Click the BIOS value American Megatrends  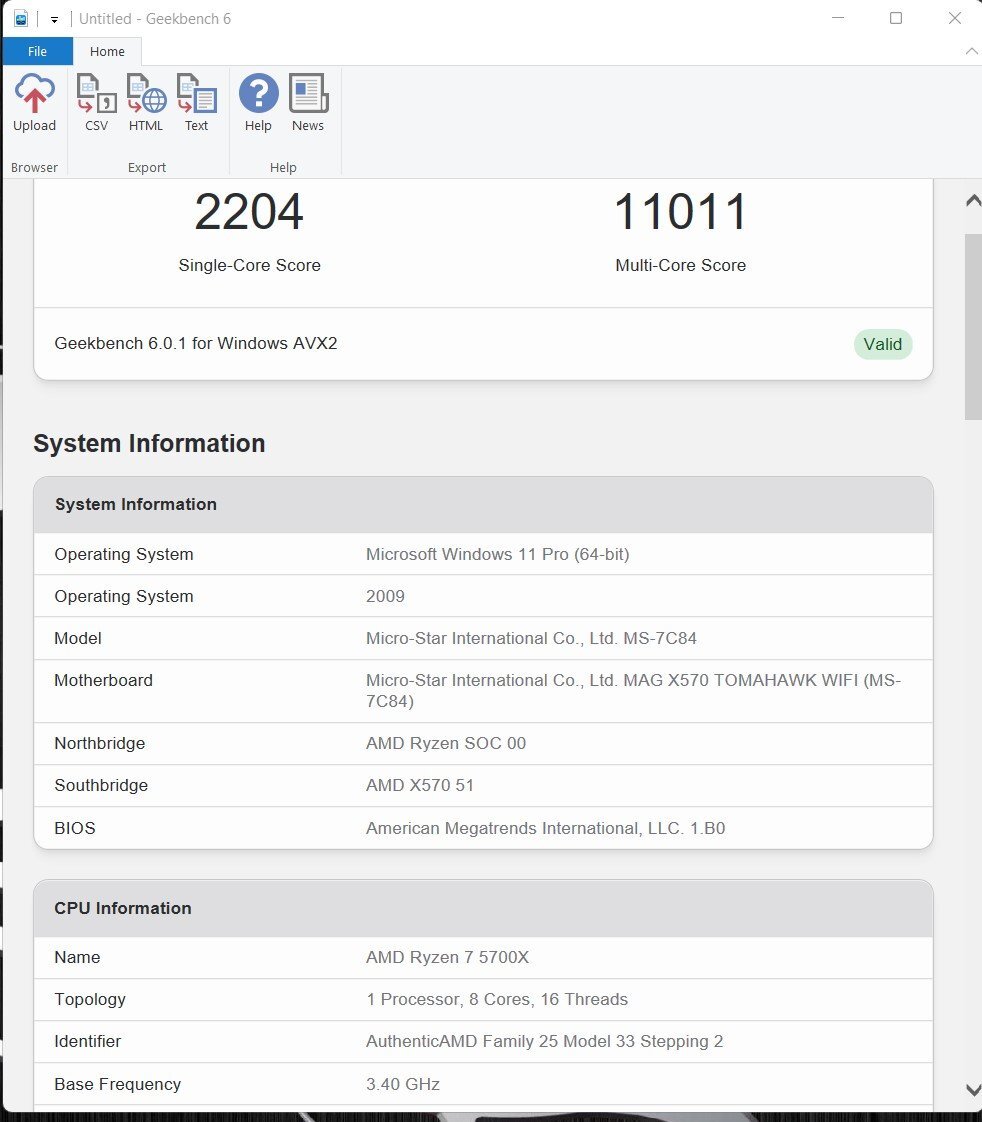click(545, 829)
